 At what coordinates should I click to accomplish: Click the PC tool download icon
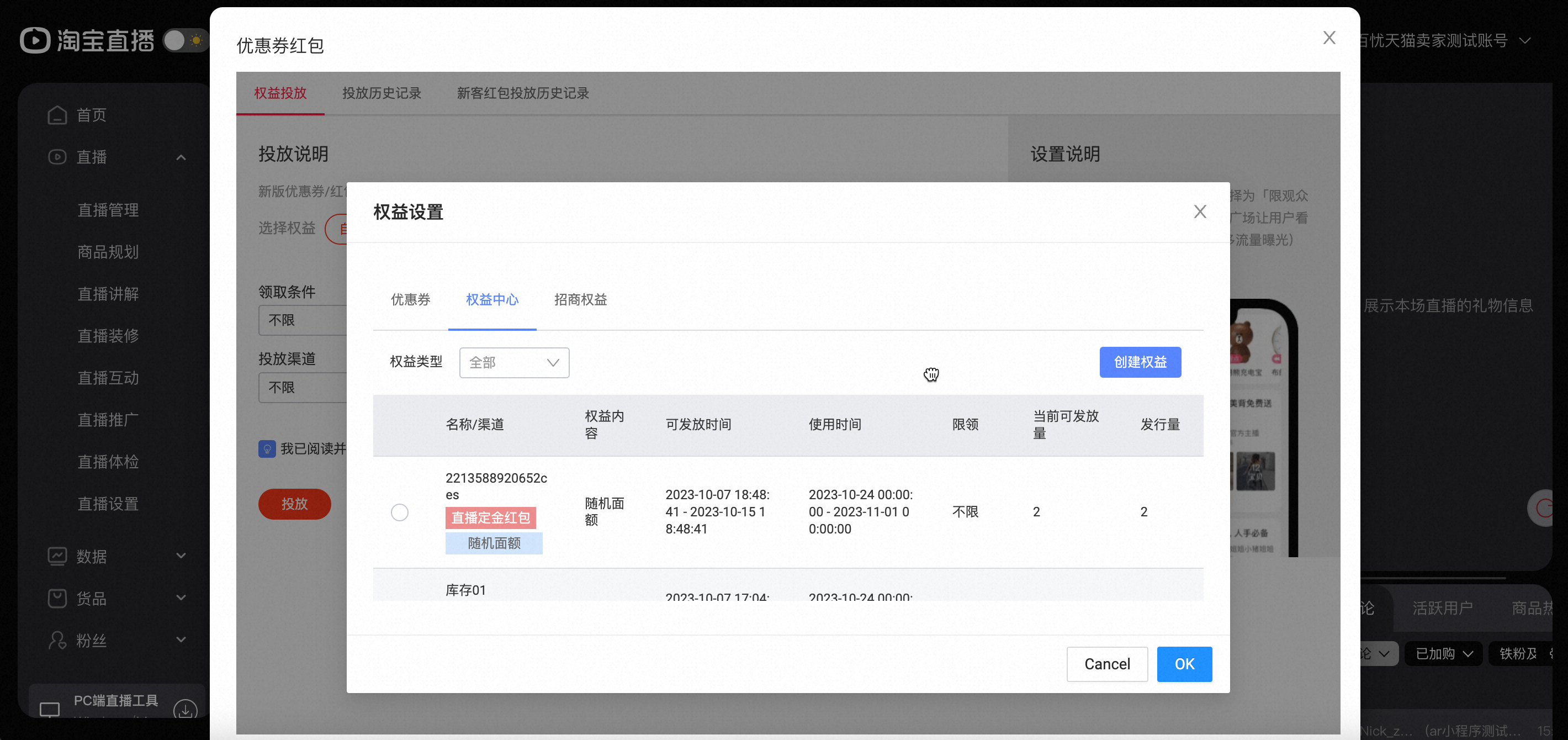pyautogui.click(x=185, y=710)
